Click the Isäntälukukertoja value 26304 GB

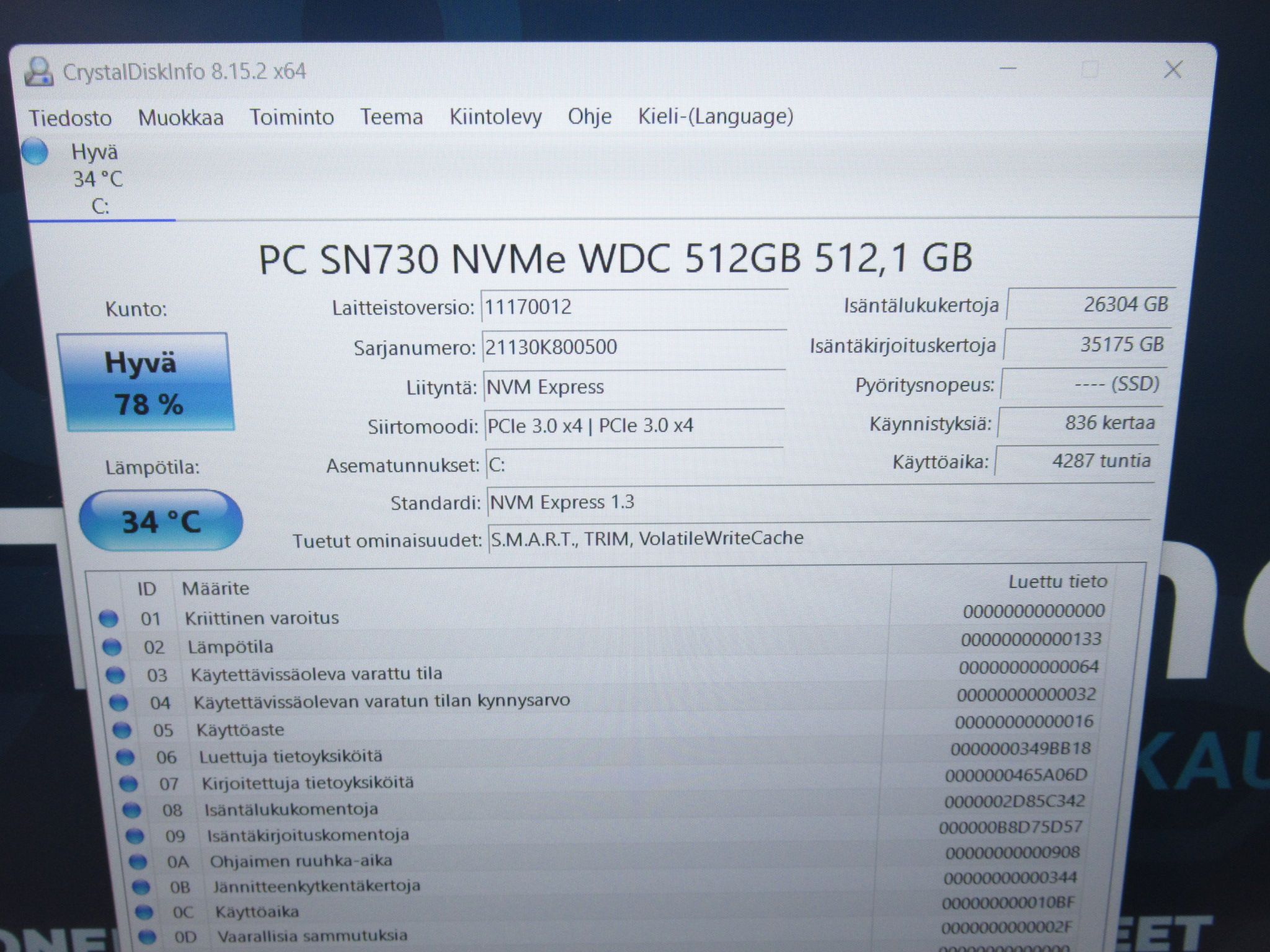click(1090, 304)
